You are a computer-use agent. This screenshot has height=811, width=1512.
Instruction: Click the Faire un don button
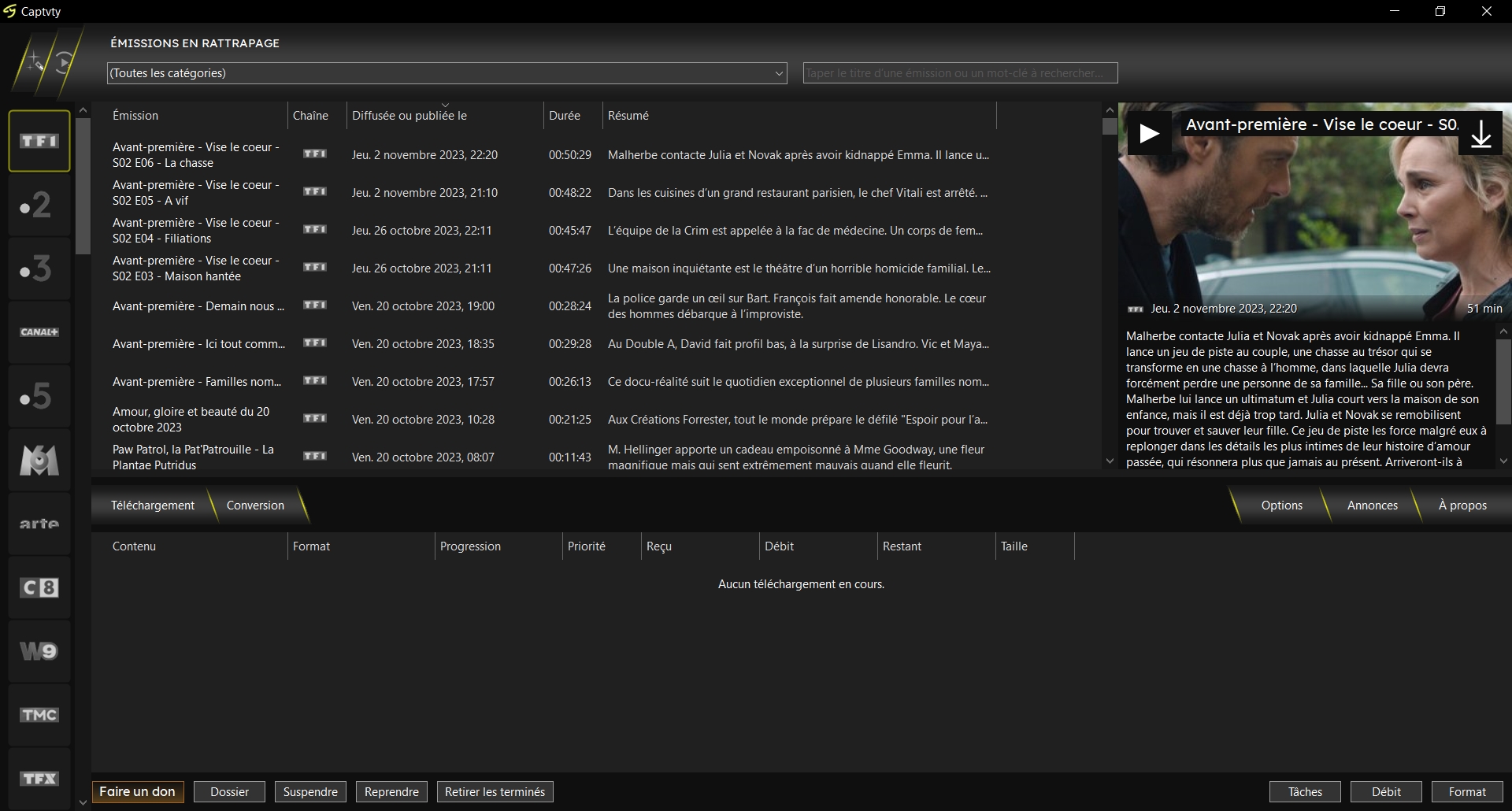[x=138, y=792]
